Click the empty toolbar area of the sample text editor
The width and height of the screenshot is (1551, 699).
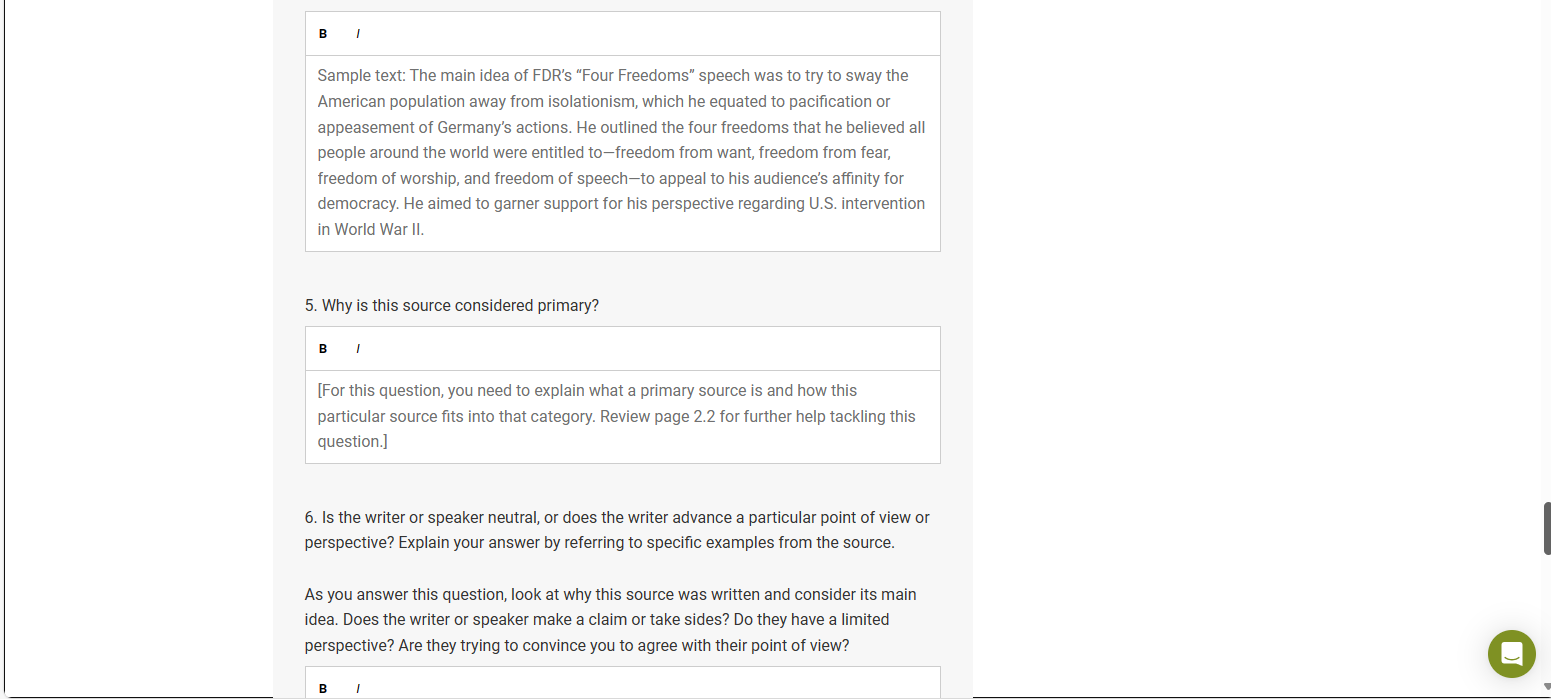pos(650,34)
